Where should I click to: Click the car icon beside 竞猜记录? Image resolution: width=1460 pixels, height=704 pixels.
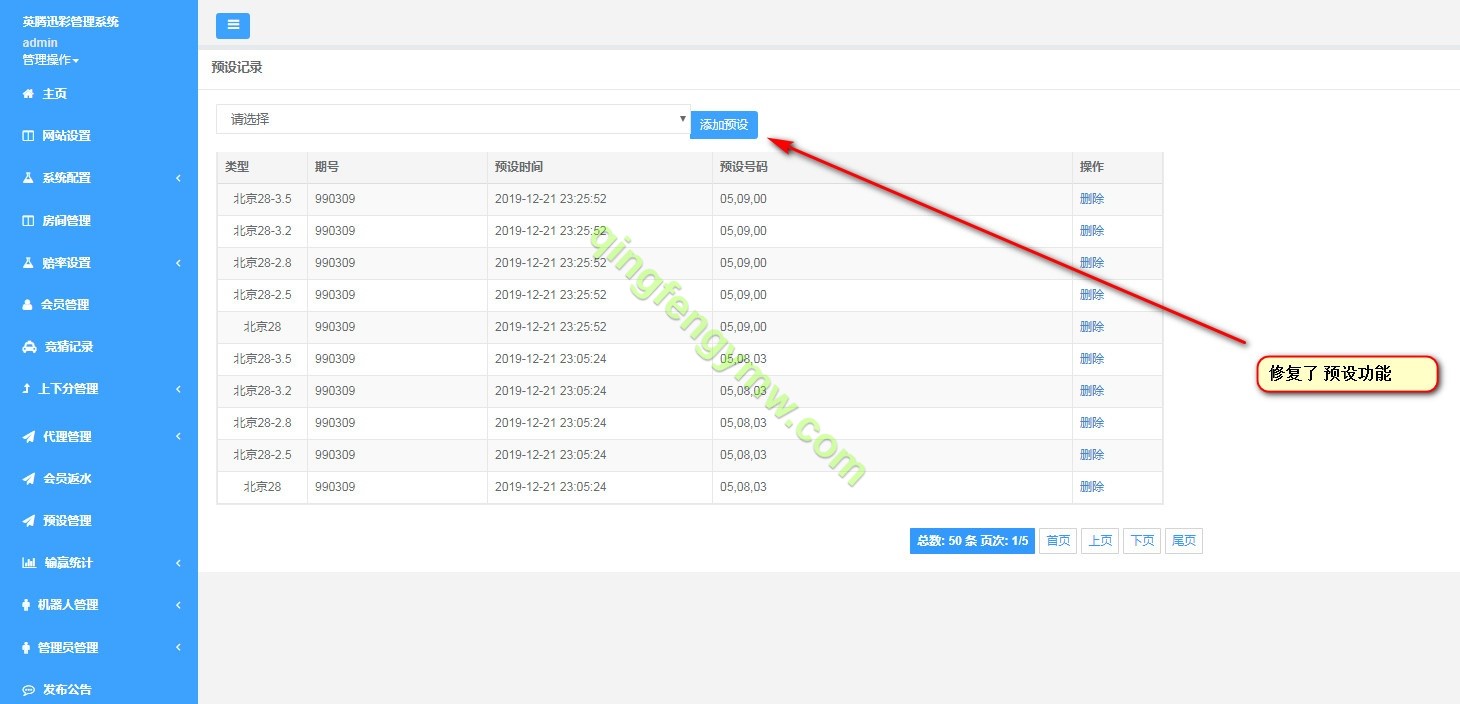29,347
